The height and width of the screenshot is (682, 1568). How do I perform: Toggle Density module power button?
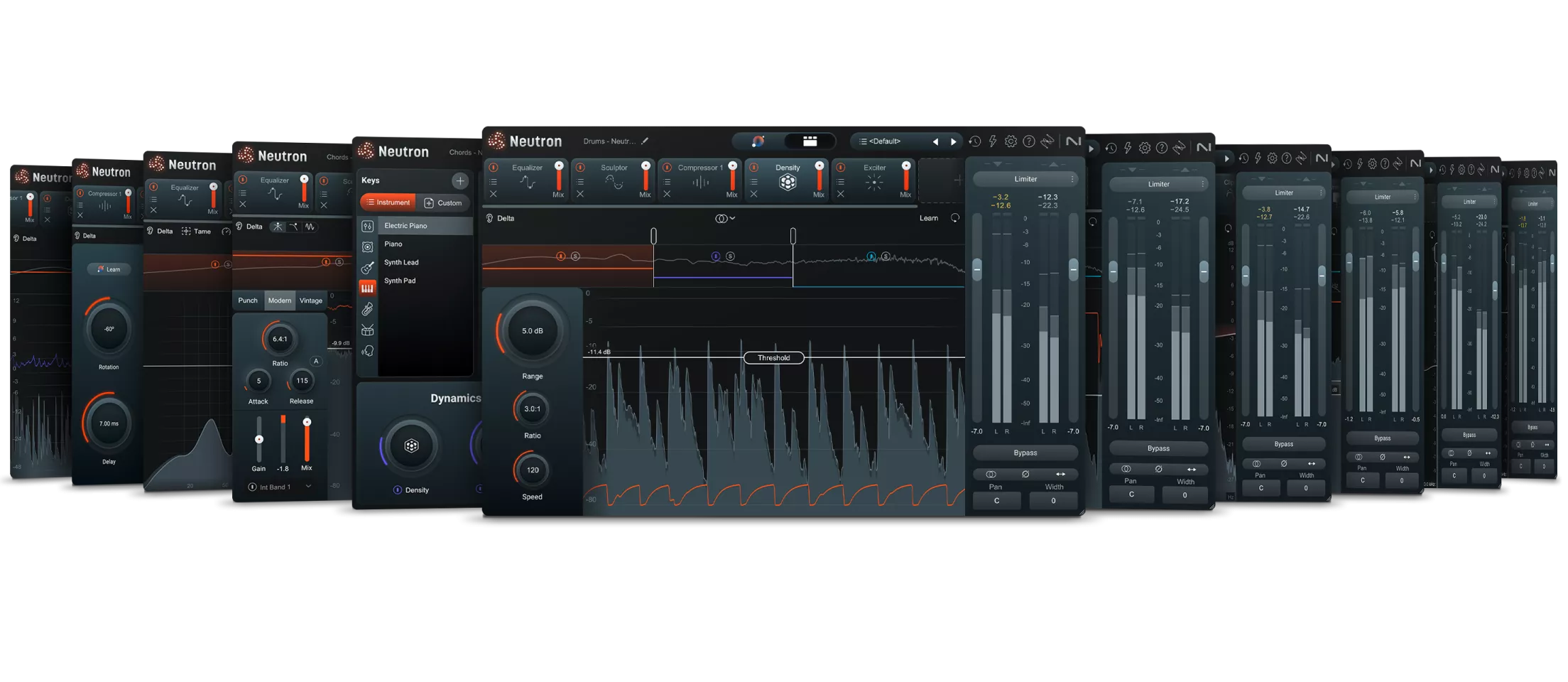click(753, 168)
